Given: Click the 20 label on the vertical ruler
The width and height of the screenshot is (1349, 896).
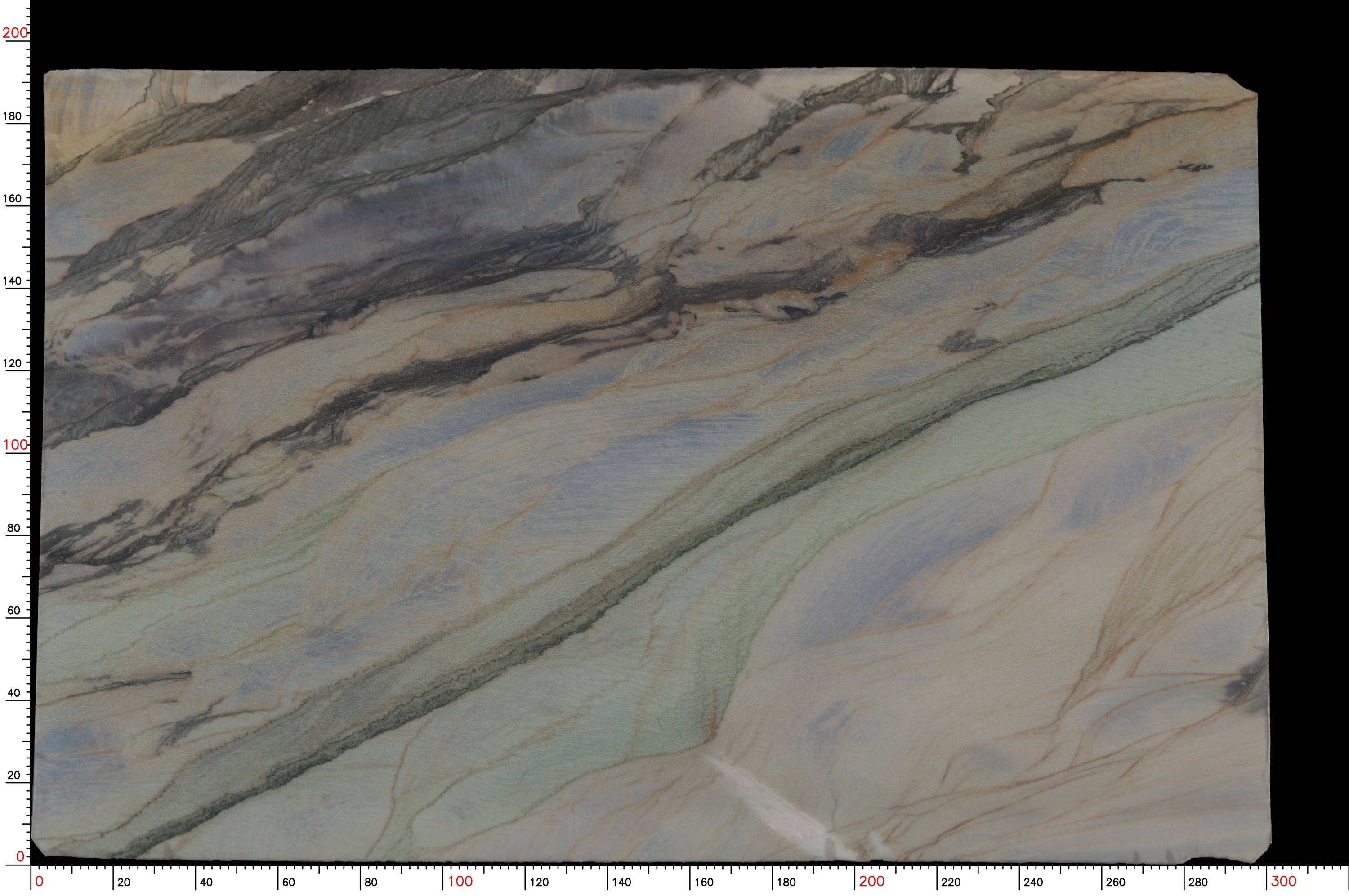Looking at the screenshot, I should (13, 775).
